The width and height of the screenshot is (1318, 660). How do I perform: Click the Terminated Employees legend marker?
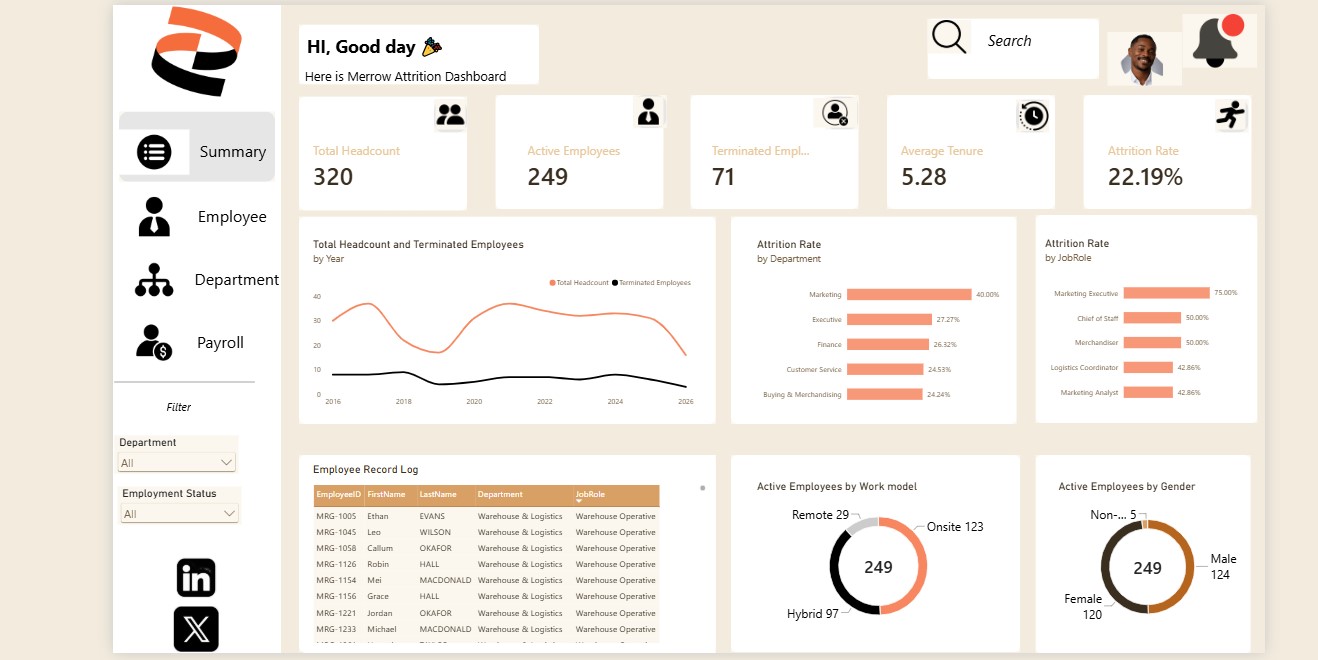615,283
